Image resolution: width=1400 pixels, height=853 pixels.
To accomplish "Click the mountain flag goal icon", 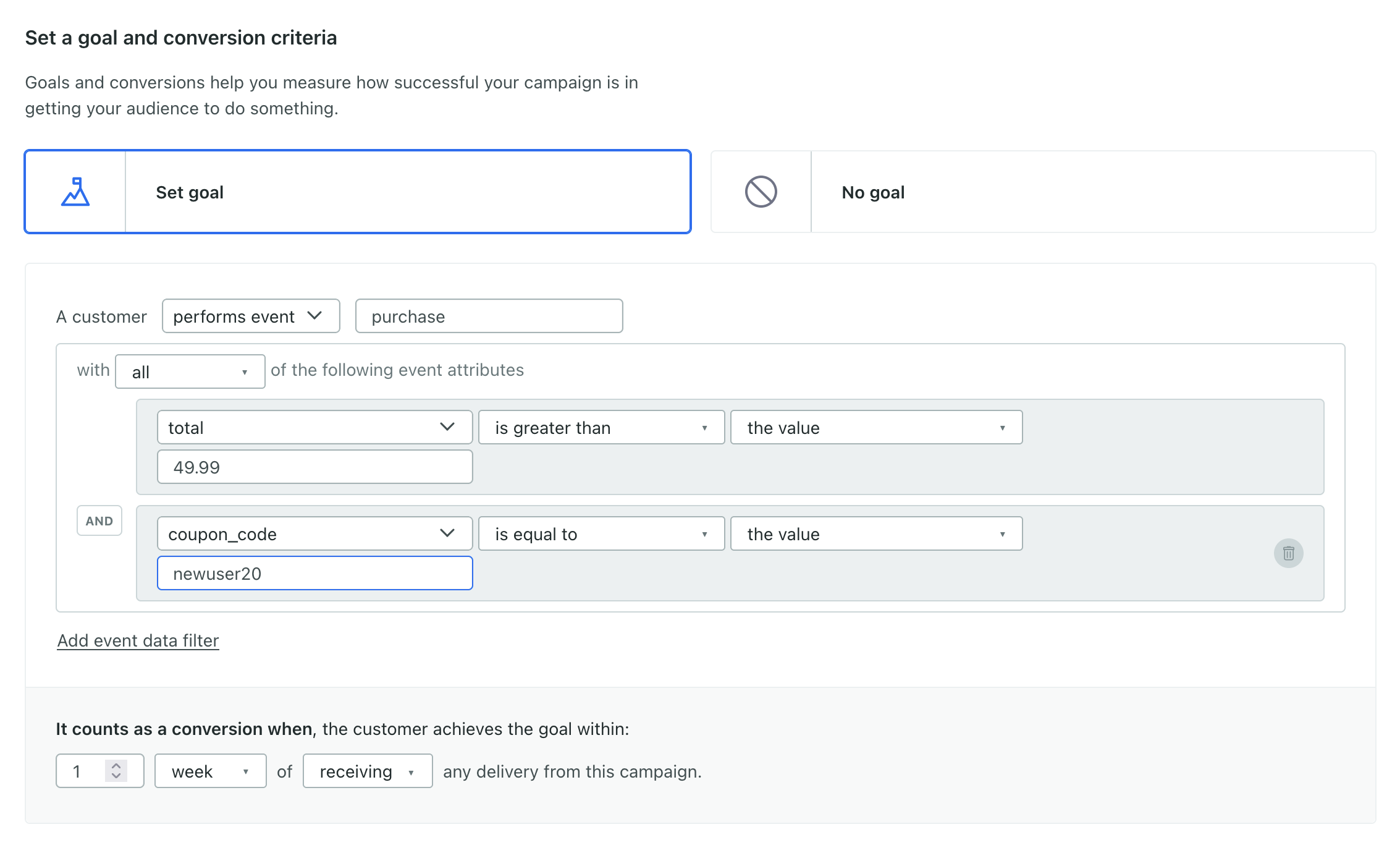I will [x=75, y=192].
